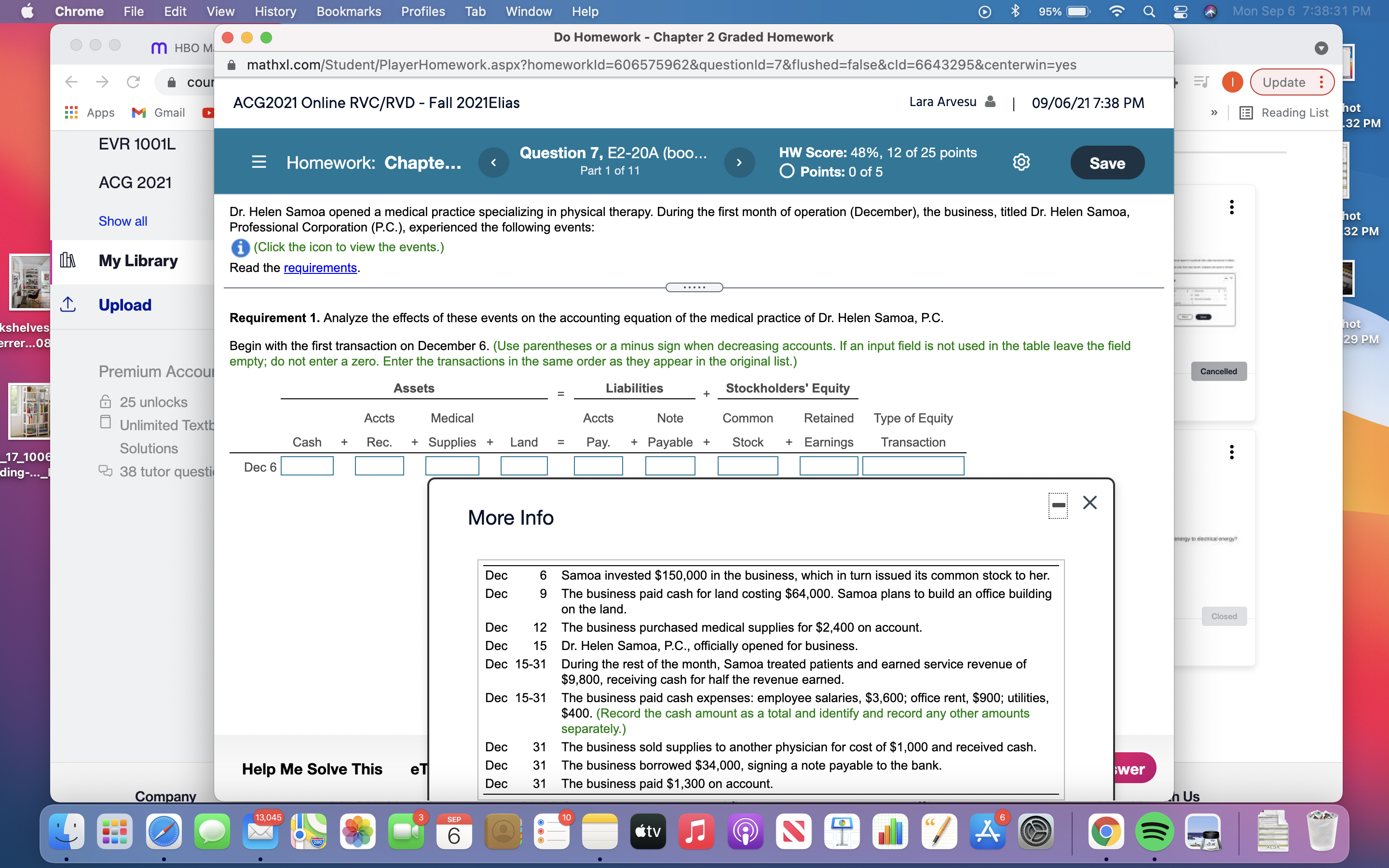This screenshot has height=868, width=1389.
Task: Click the requirements link
Action: coord(320,268)
